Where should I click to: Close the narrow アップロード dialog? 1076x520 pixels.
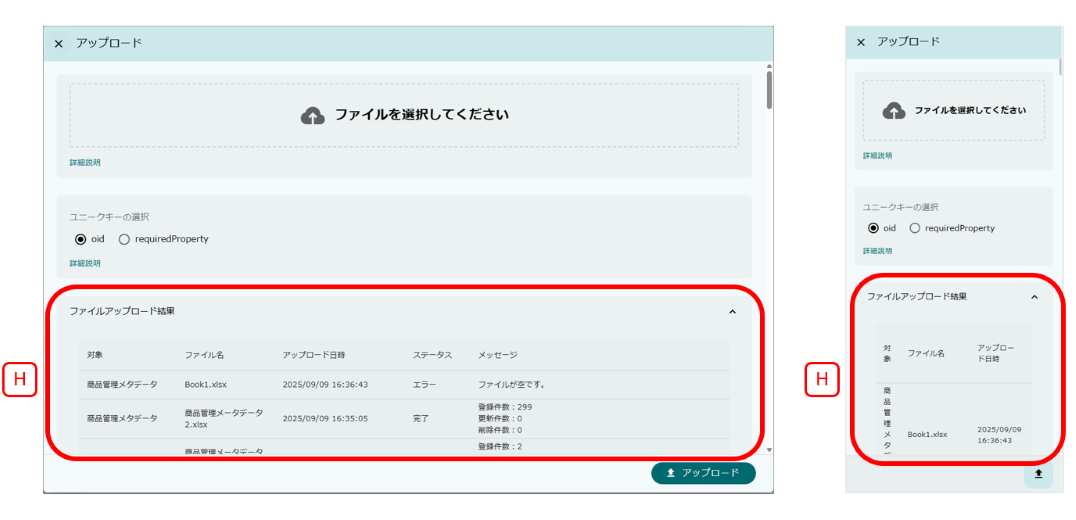(861, 42)
